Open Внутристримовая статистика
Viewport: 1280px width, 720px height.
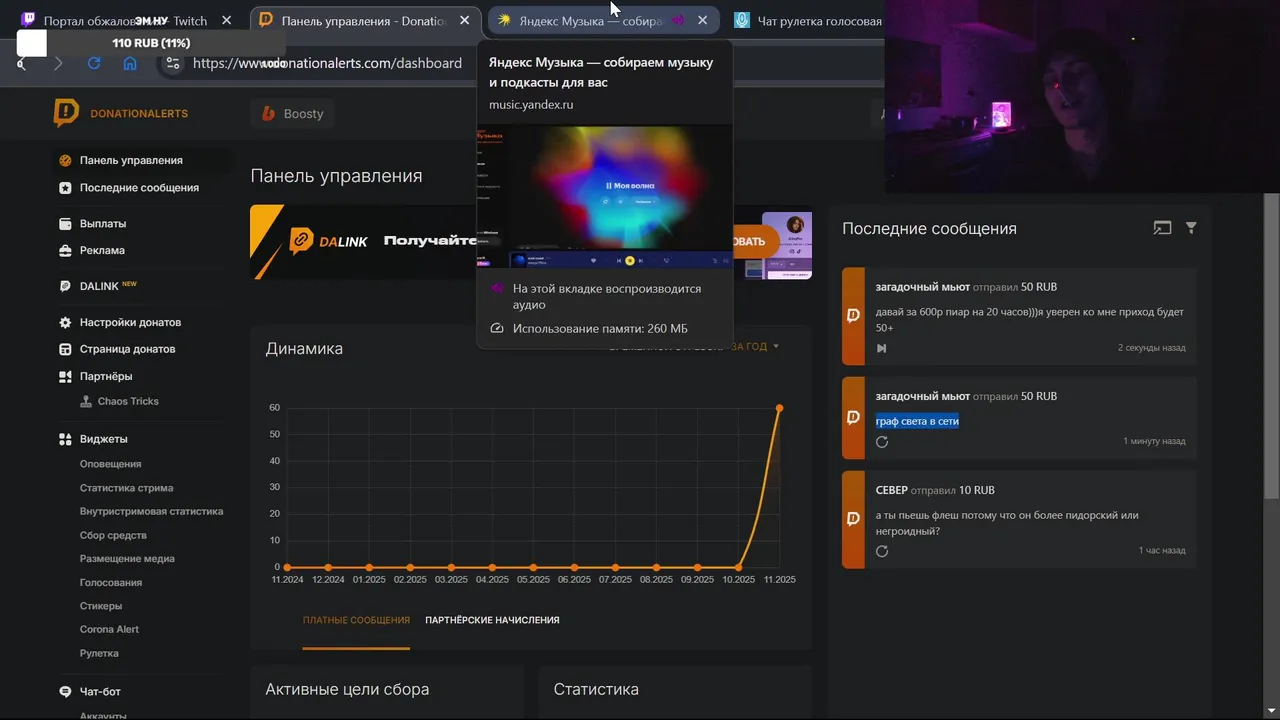(x=151, y=511)
